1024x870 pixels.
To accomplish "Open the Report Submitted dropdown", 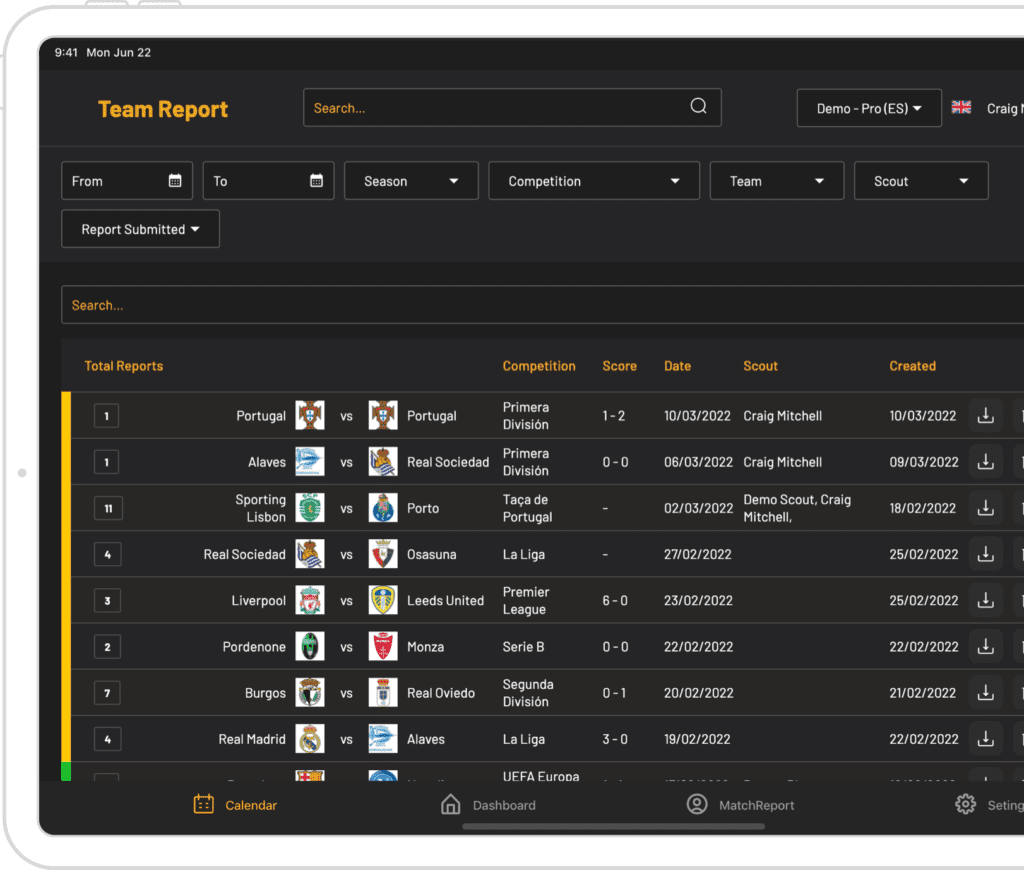I will click(x=140, y=229).
